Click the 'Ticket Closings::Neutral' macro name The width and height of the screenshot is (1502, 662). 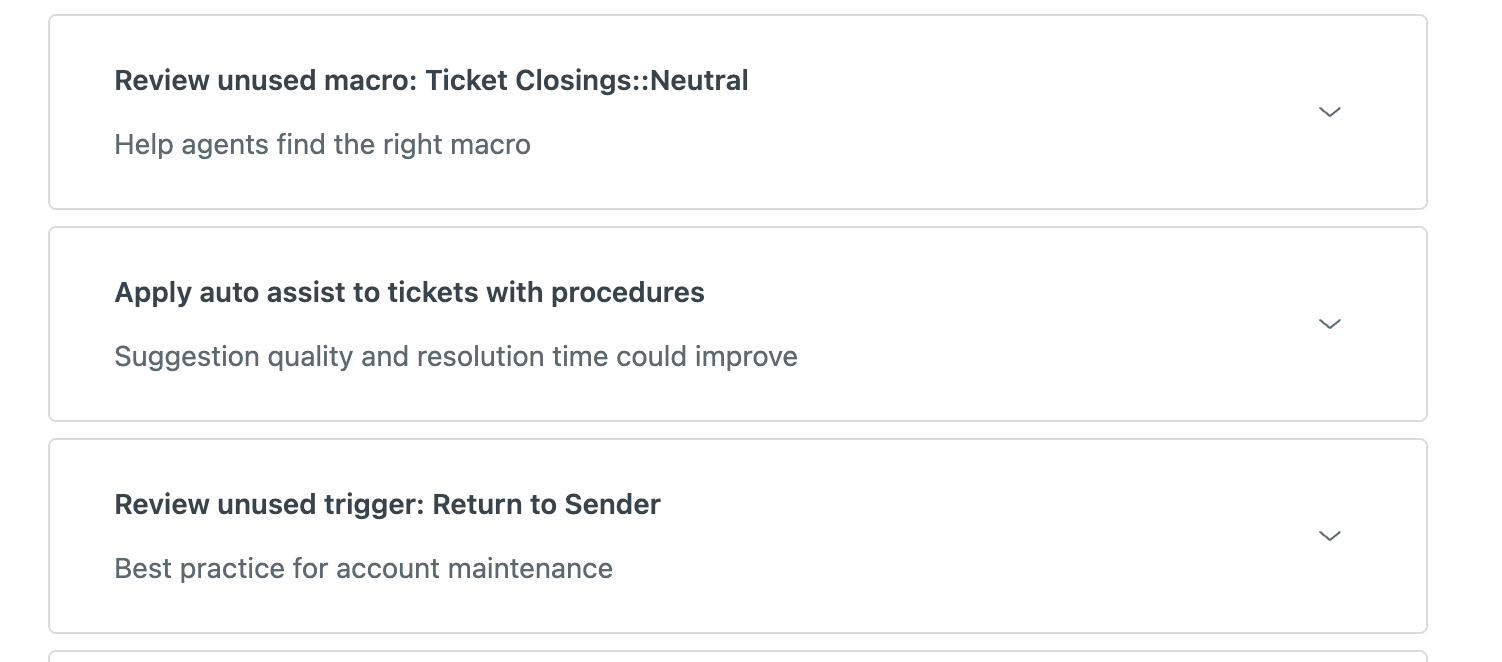[x=587, y=81]
